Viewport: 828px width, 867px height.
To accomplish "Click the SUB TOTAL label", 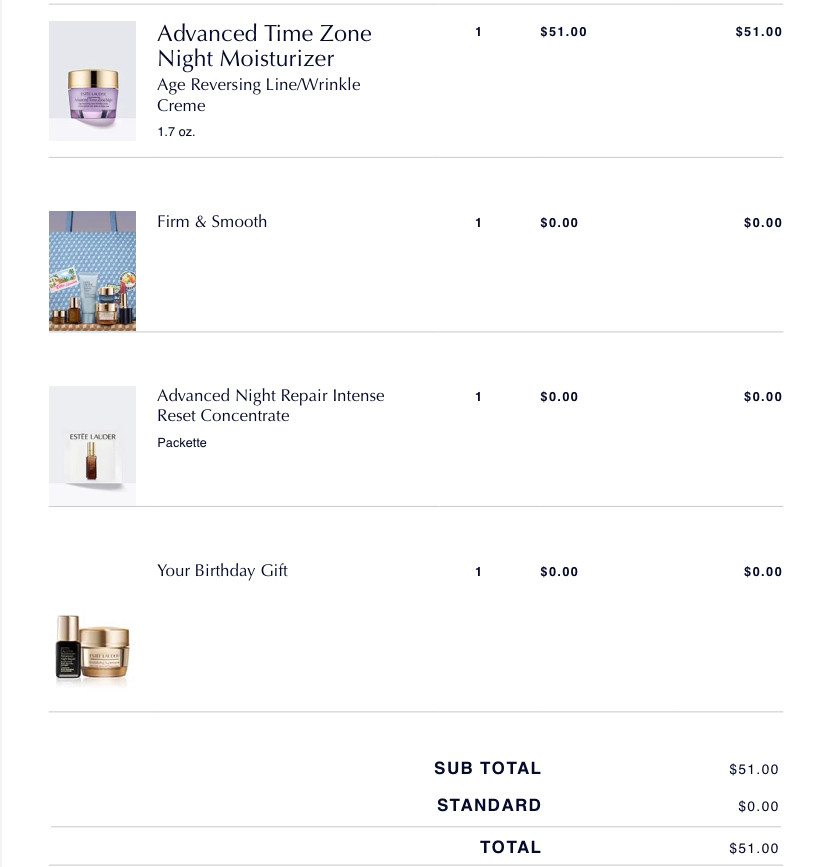I will pyautogui.click(x=487, y=768).
